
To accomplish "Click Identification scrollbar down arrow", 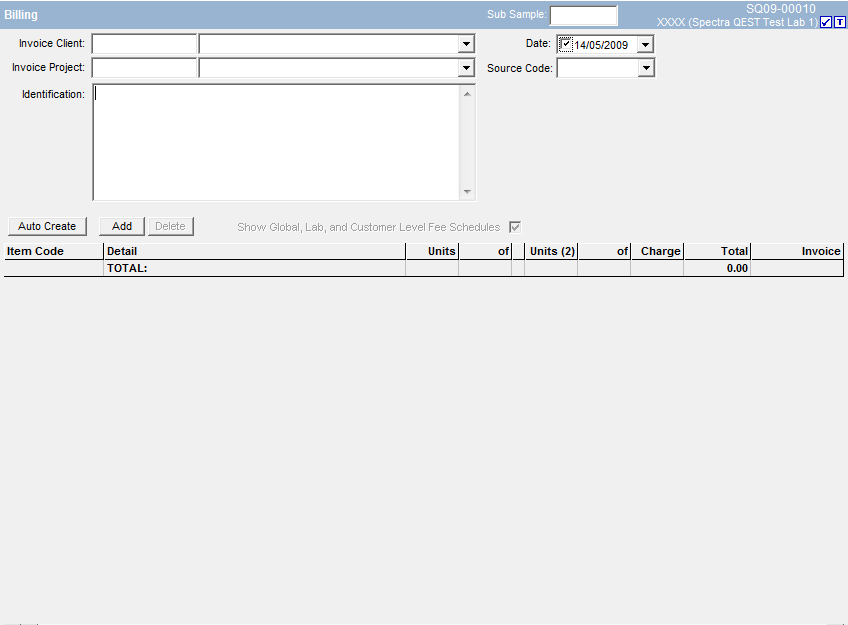I will (x=467, y=192).
